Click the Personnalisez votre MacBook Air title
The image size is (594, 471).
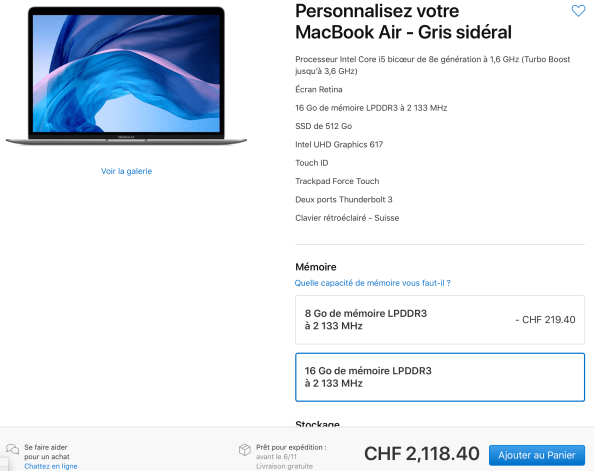pos(403,22)
